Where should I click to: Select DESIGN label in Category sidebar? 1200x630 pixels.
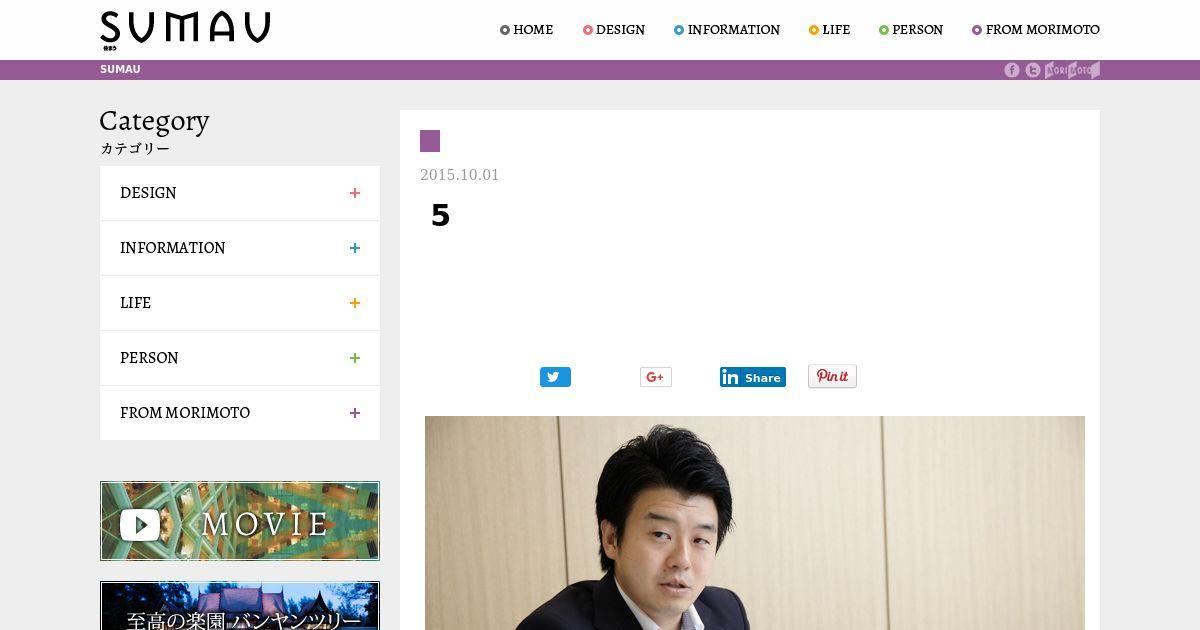(x=148, y=193)
